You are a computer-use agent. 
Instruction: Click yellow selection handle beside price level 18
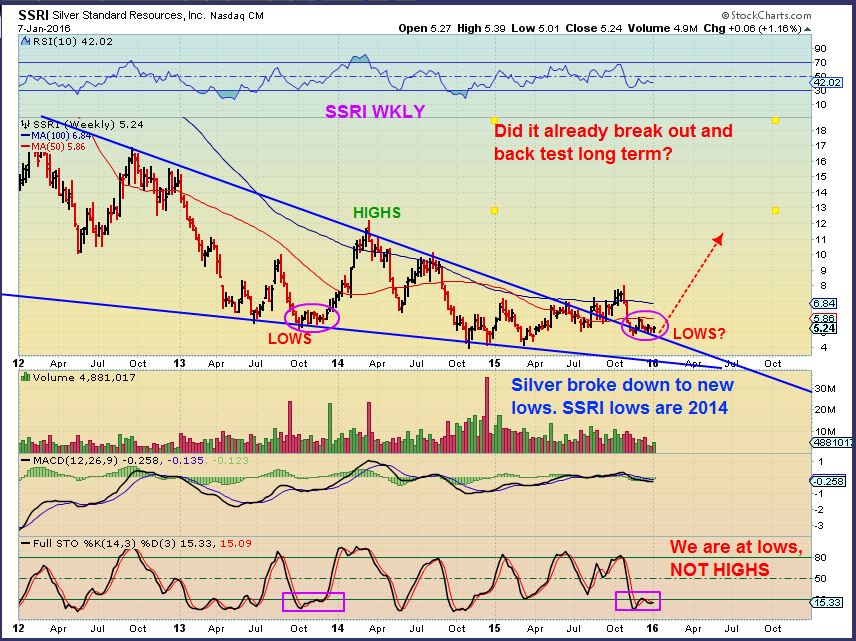pos(775,120)
